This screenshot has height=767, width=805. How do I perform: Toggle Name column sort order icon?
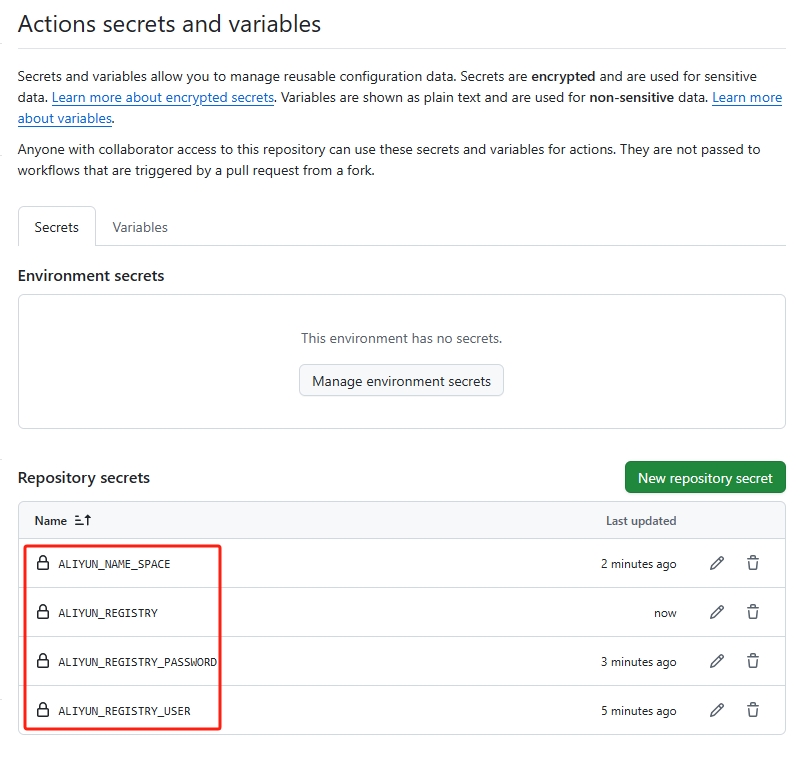point(83,521)
